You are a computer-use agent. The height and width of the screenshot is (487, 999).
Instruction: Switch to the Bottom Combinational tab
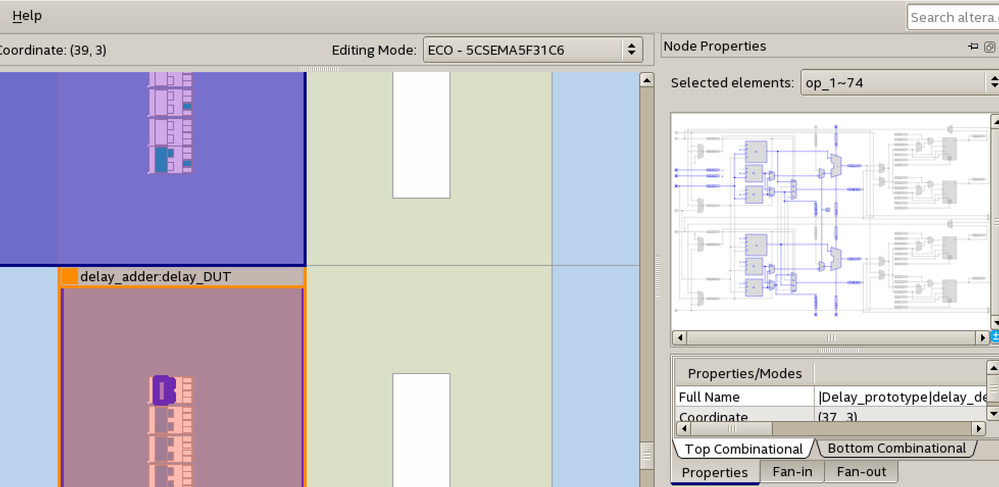[x=896, y=448]
